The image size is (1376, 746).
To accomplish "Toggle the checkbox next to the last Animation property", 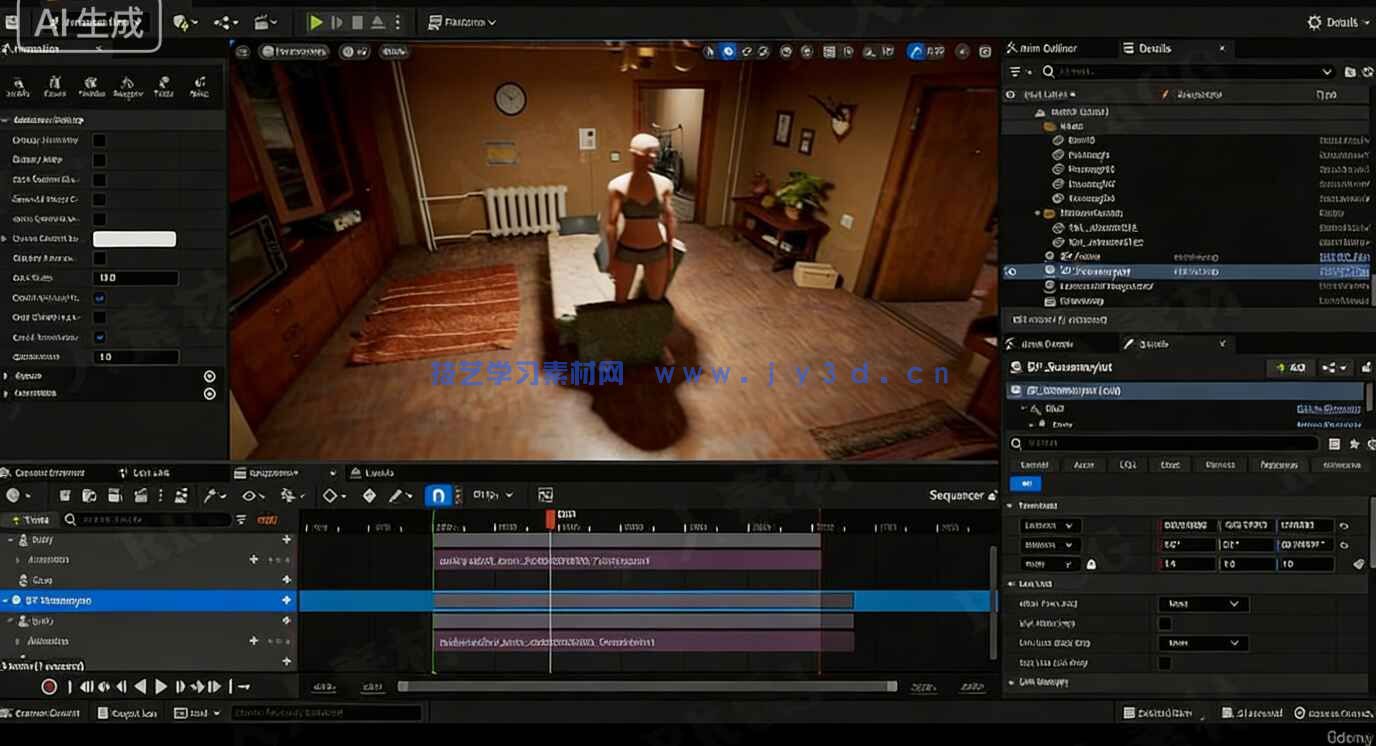I will 97,337.
